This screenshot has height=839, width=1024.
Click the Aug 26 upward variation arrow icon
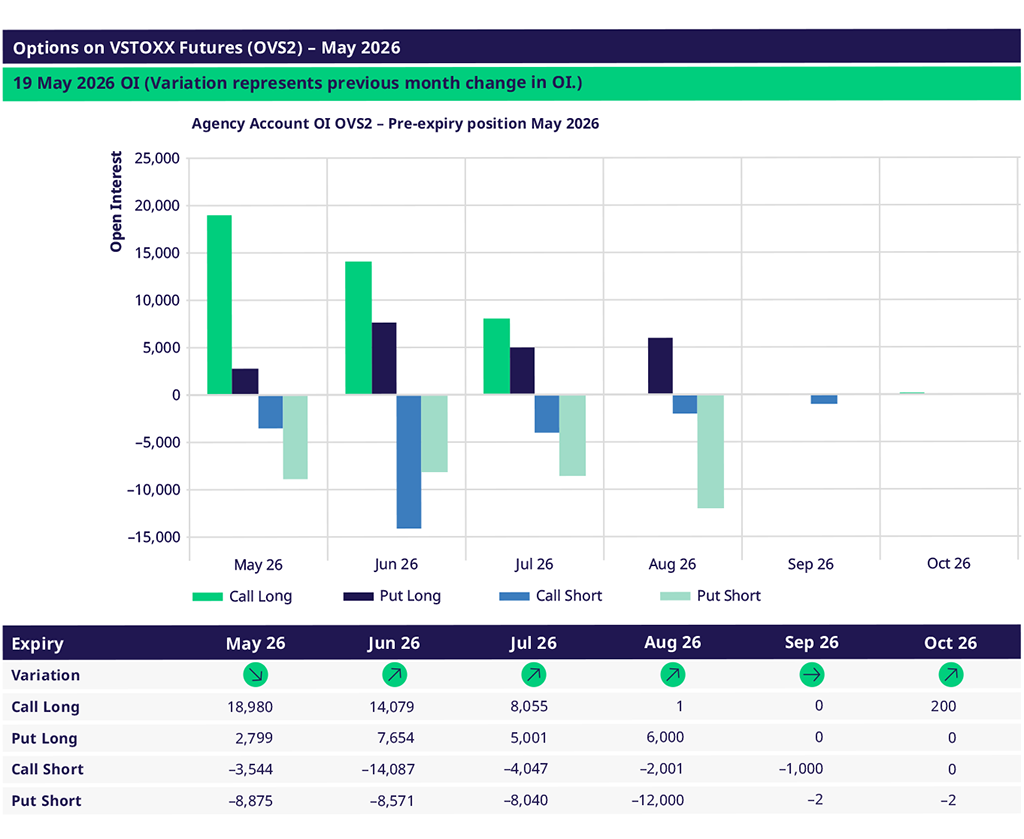(673, 674)
